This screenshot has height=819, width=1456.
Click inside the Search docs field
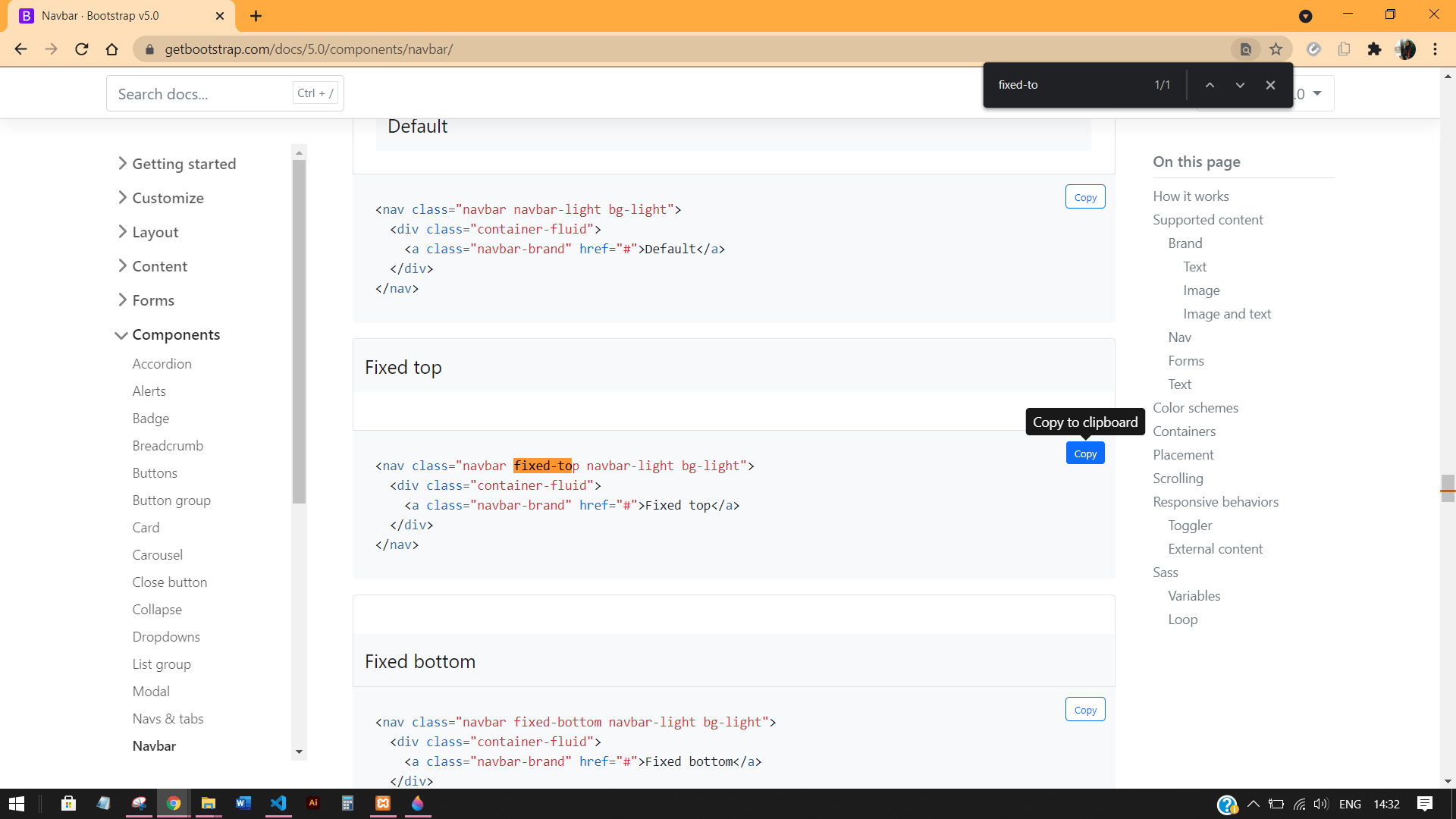(x=201, y=93)
